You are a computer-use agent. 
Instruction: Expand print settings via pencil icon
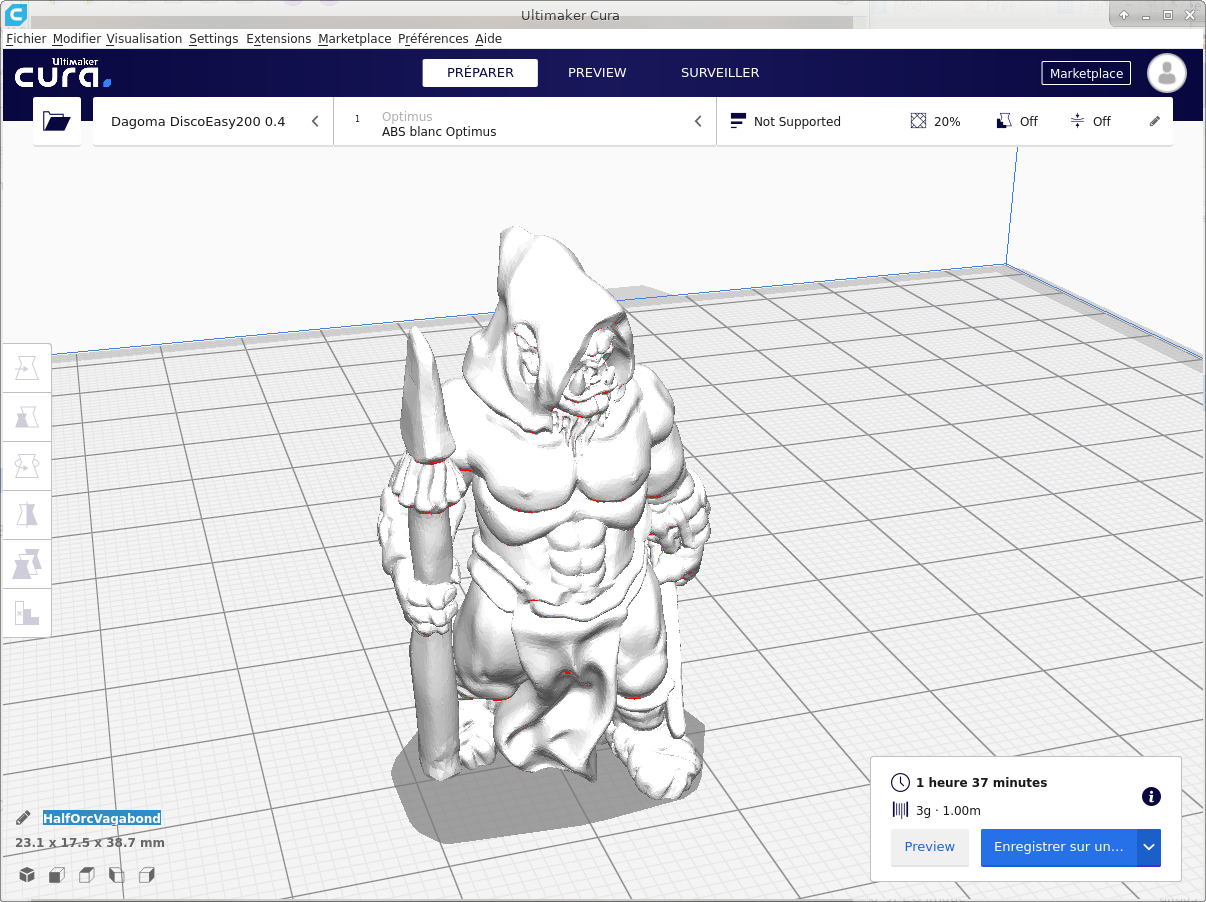click(x=1155, y=121)
